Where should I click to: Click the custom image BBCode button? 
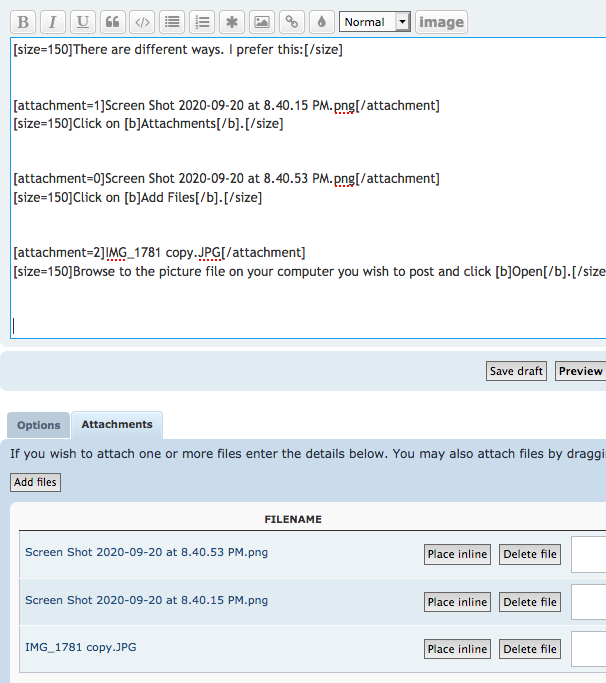441,21
